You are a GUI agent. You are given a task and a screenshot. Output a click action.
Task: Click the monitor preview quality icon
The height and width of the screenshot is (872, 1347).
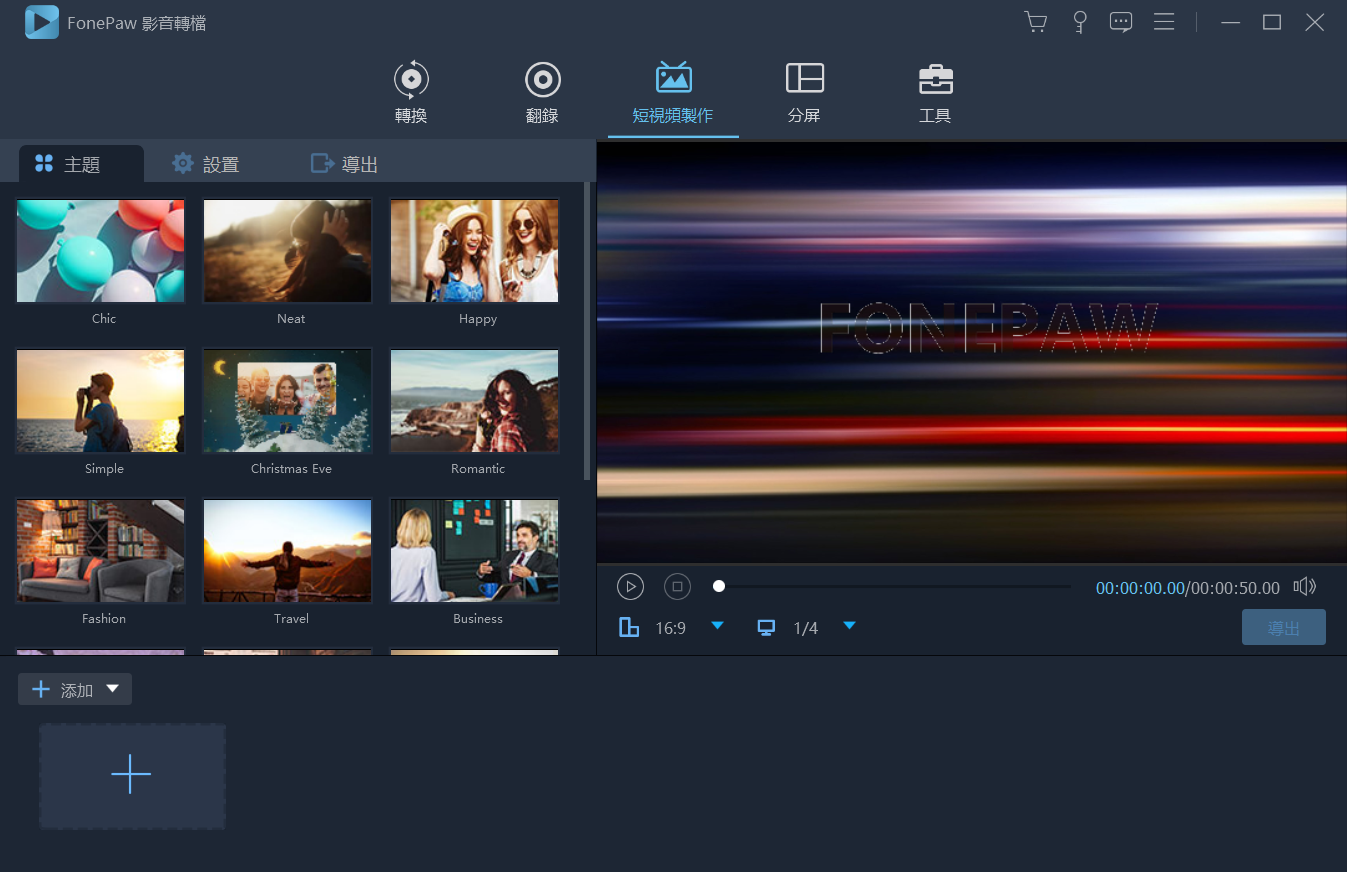[766, 628]
